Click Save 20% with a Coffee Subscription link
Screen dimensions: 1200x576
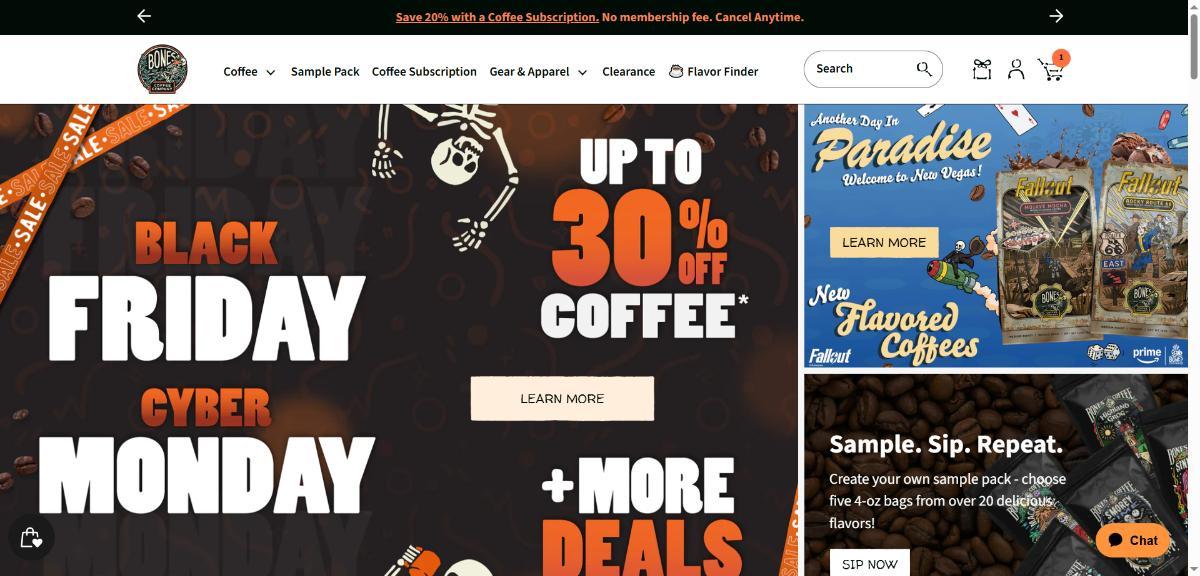(497, 17)
